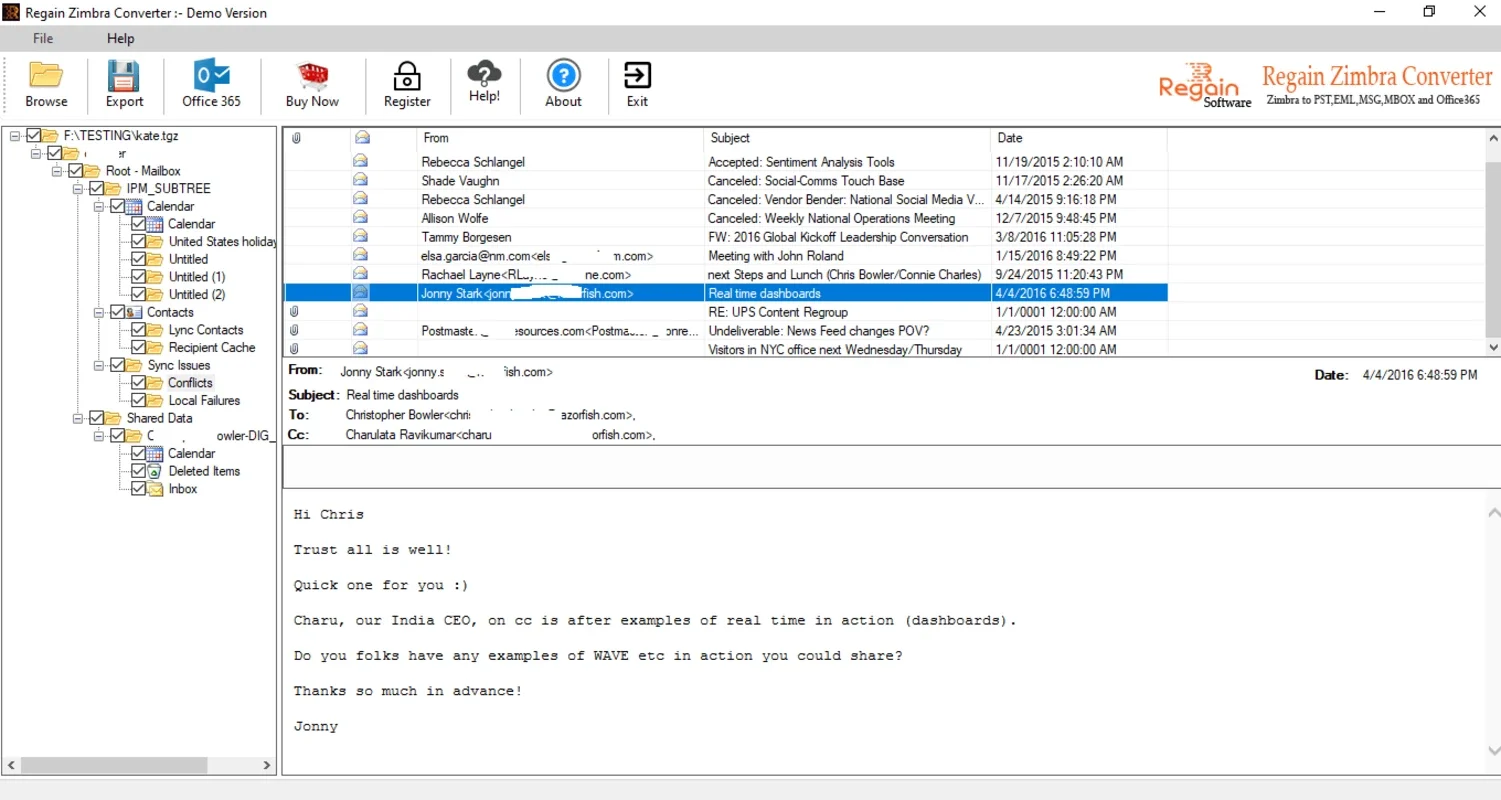Click the email list scroll up arrow
The image size is (1501, 800).
pyautogui.click(x=1493, y=138)
